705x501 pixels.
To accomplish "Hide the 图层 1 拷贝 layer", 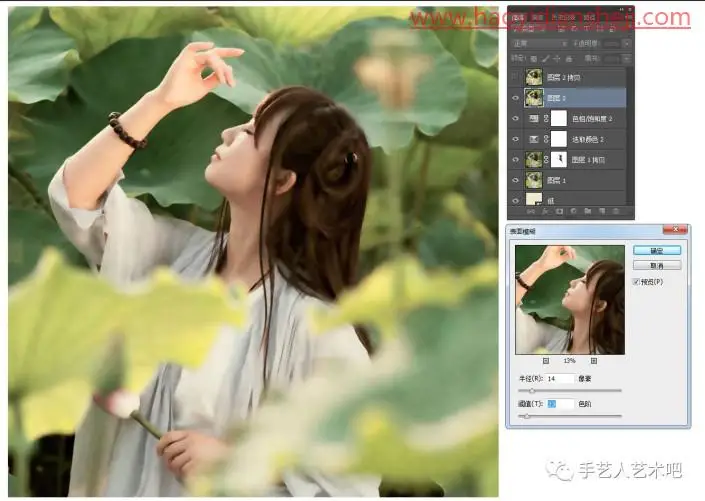I will [516, 160].
